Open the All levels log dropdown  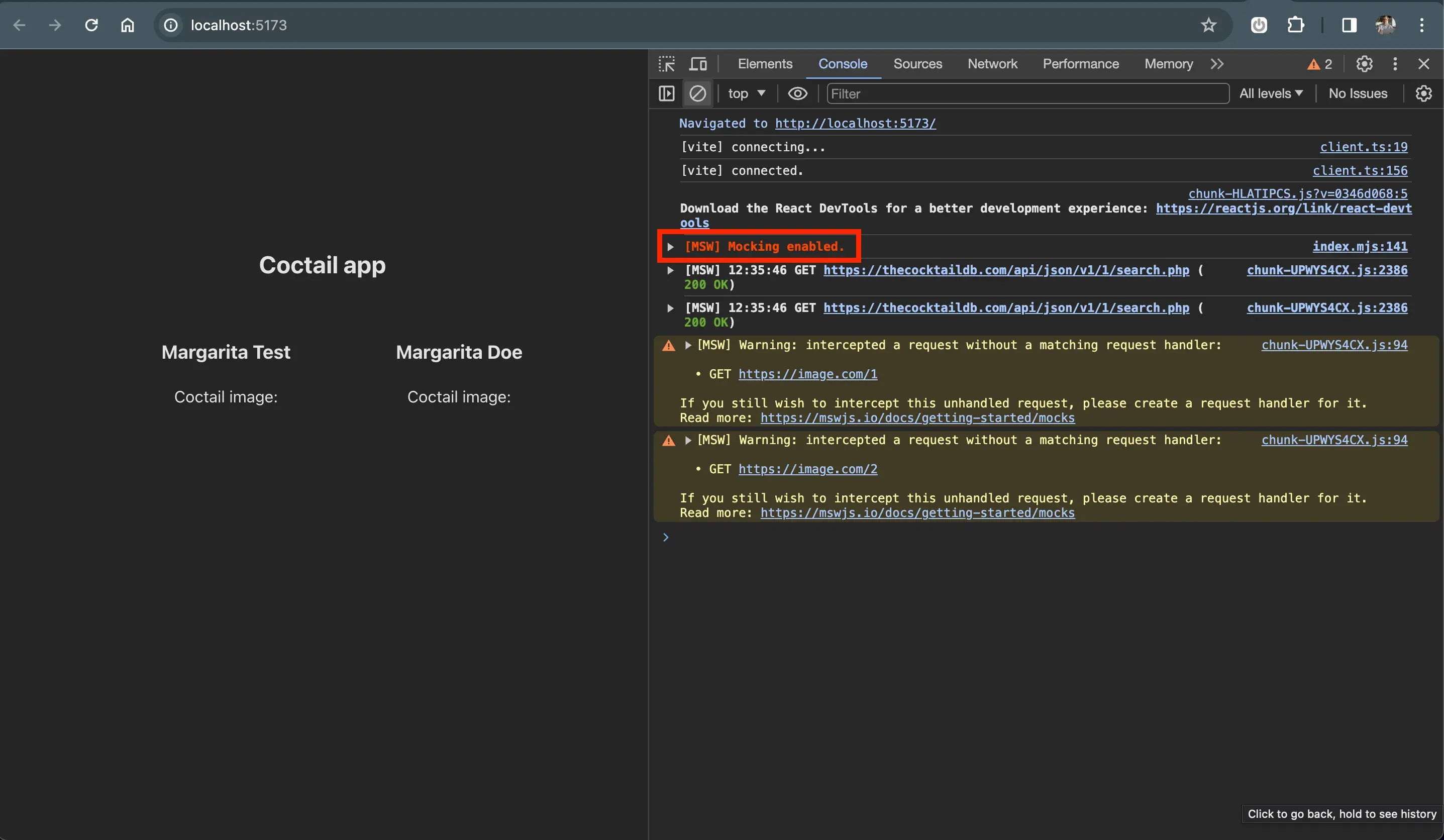1270,93
